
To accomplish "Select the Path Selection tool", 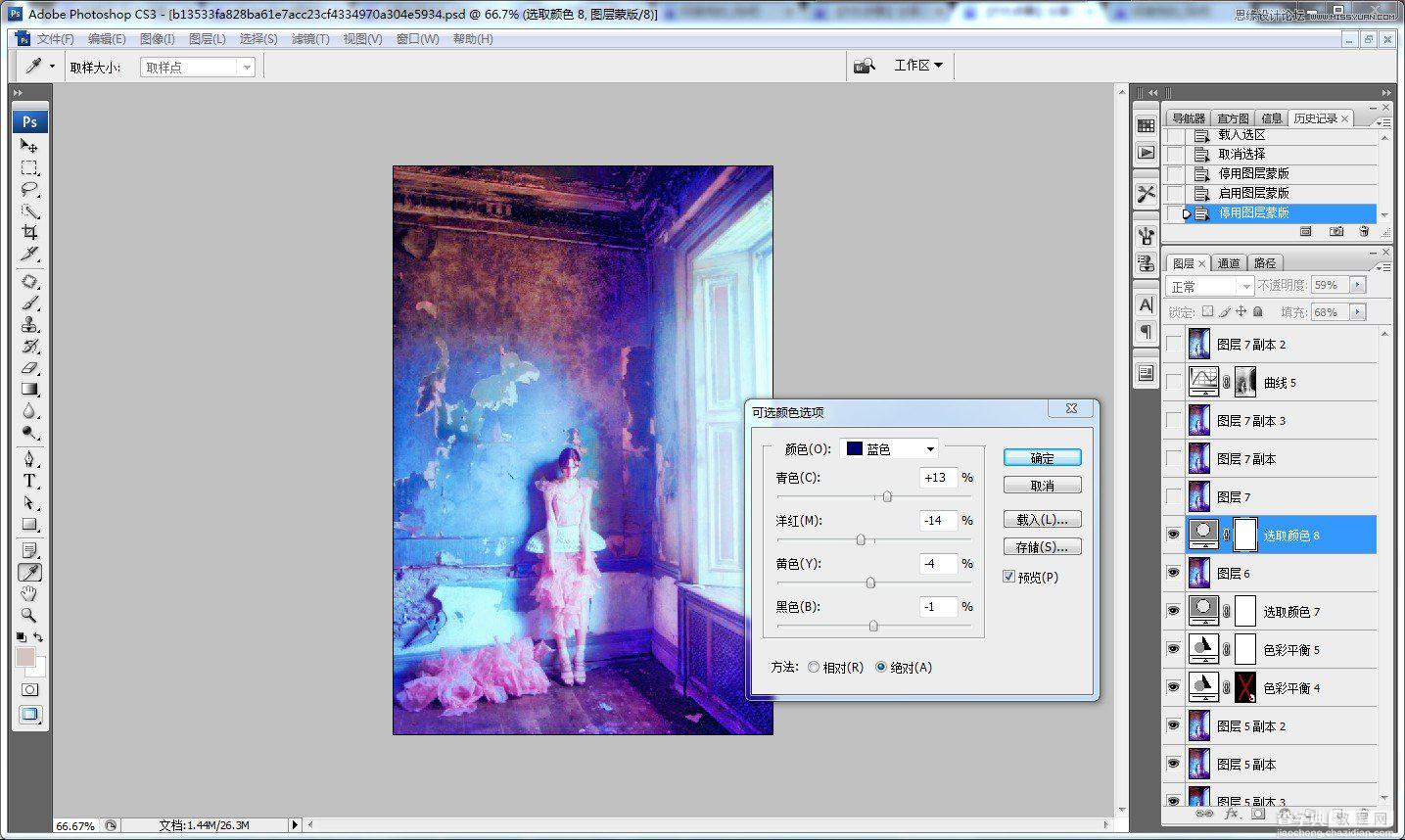I will pyautogui.click(x=29, y=502).
